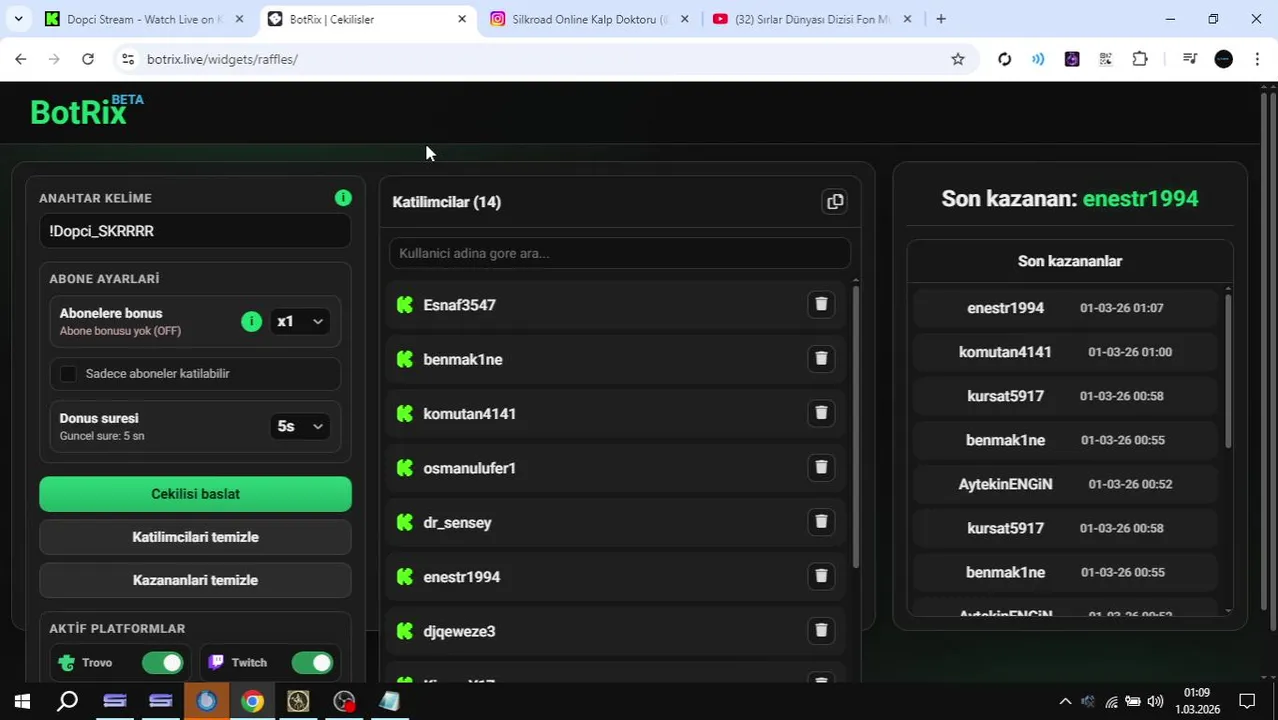Click the participants list scrollbar
The width and height of the screenshot is (1278, 720).
coord(856,425)
